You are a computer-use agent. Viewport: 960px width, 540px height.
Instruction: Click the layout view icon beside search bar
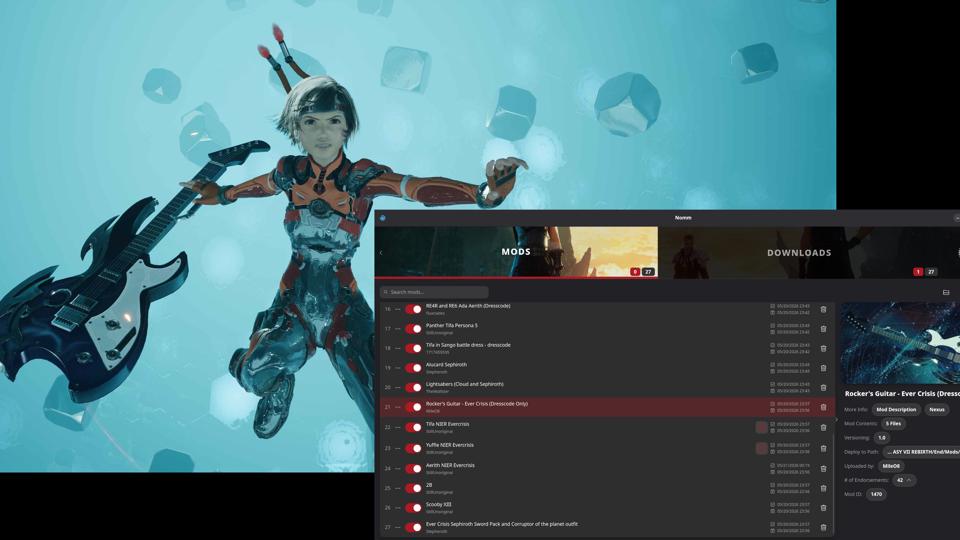pos(946,292)
